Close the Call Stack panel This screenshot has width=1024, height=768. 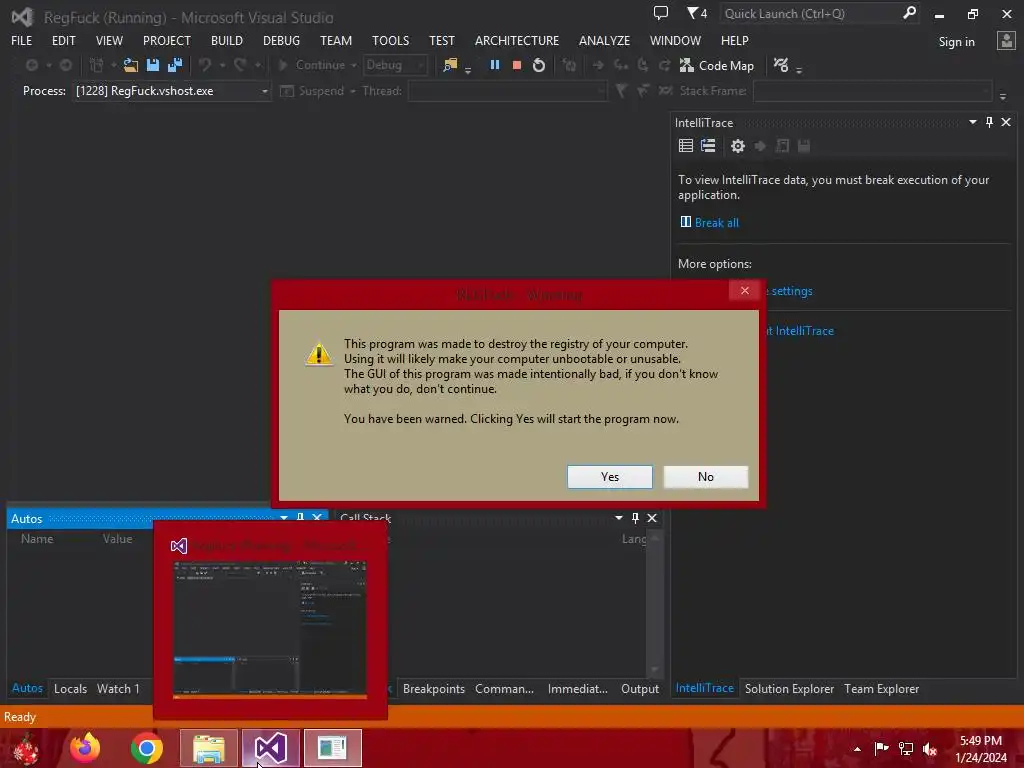[652, 518]
